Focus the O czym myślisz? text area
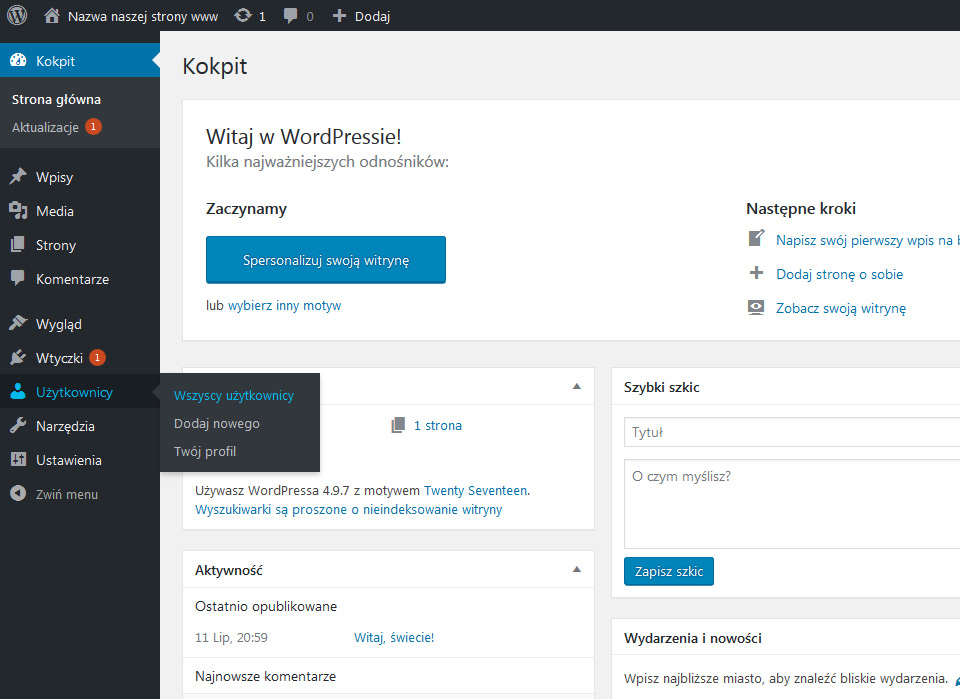This screenshot has width=960, height=699. [x=792, y=504]
